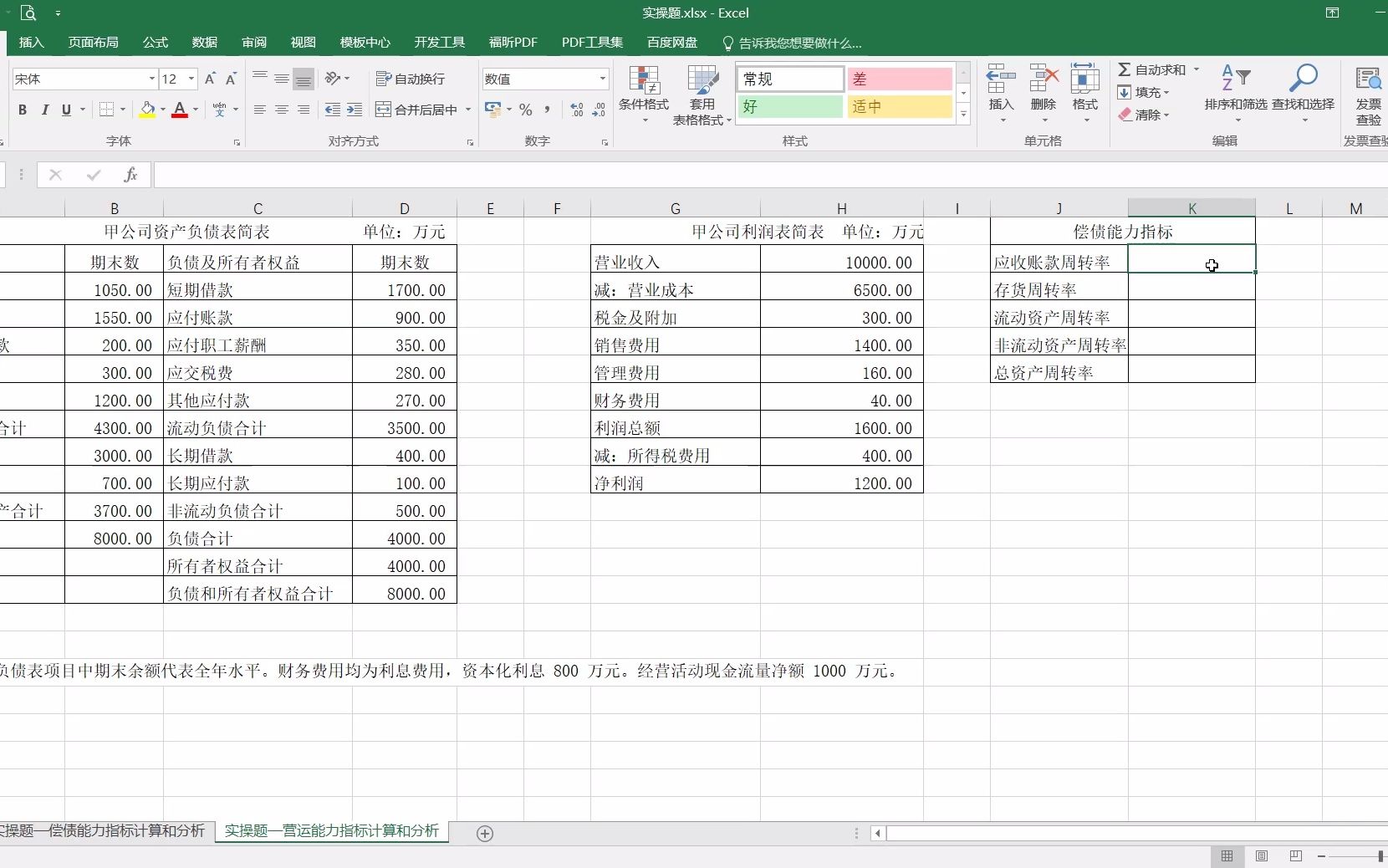Expand the cell styles gallery
The height and width of the screenshot is (868, 1388).
(x=964, y=114)
